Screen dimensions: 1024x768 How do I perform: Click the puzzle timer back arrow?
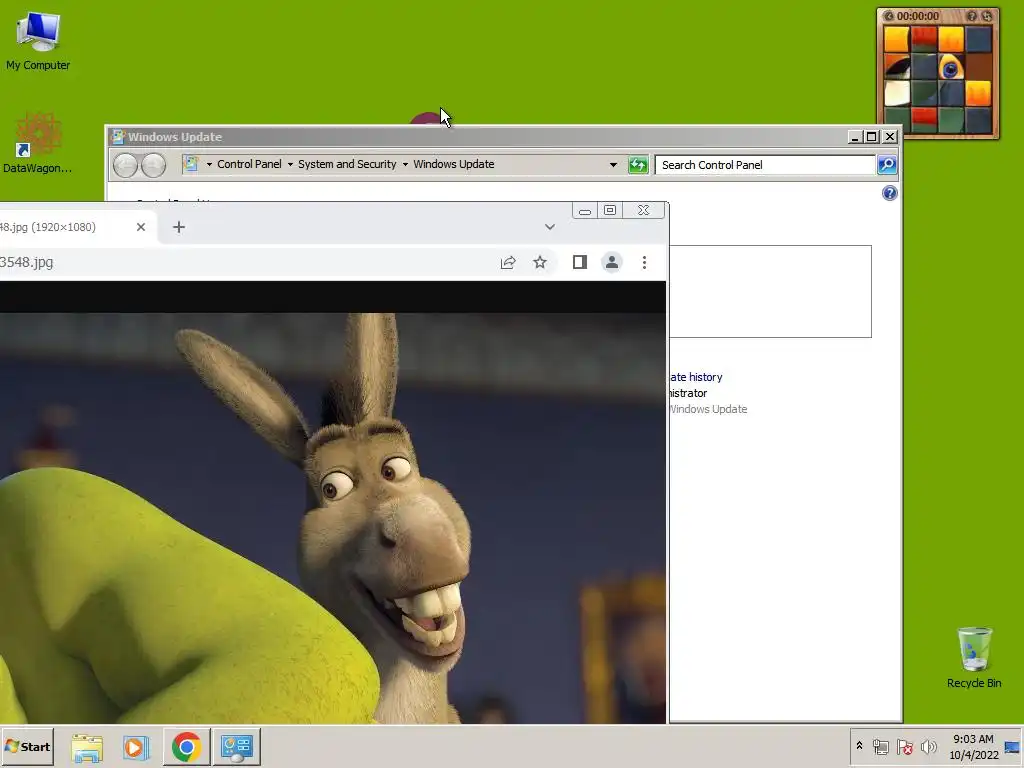tap(888, 16)
